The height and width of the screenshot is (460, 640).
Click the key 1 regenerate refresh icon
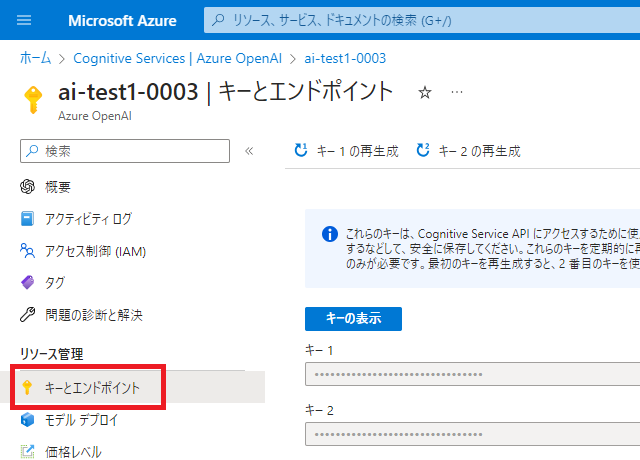pos(301,150)
